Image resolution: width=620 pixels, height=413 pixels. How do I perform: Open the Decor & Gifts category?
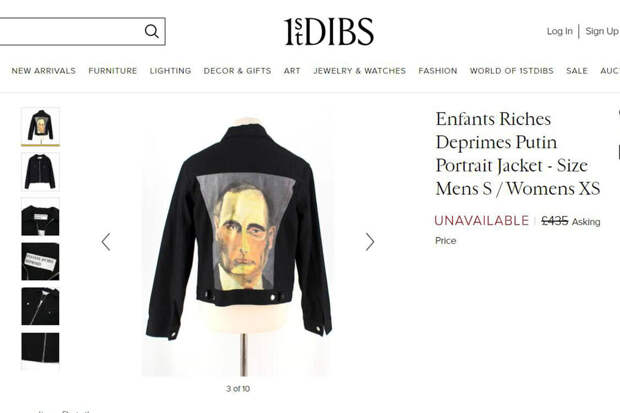click(x=237, y=71)
